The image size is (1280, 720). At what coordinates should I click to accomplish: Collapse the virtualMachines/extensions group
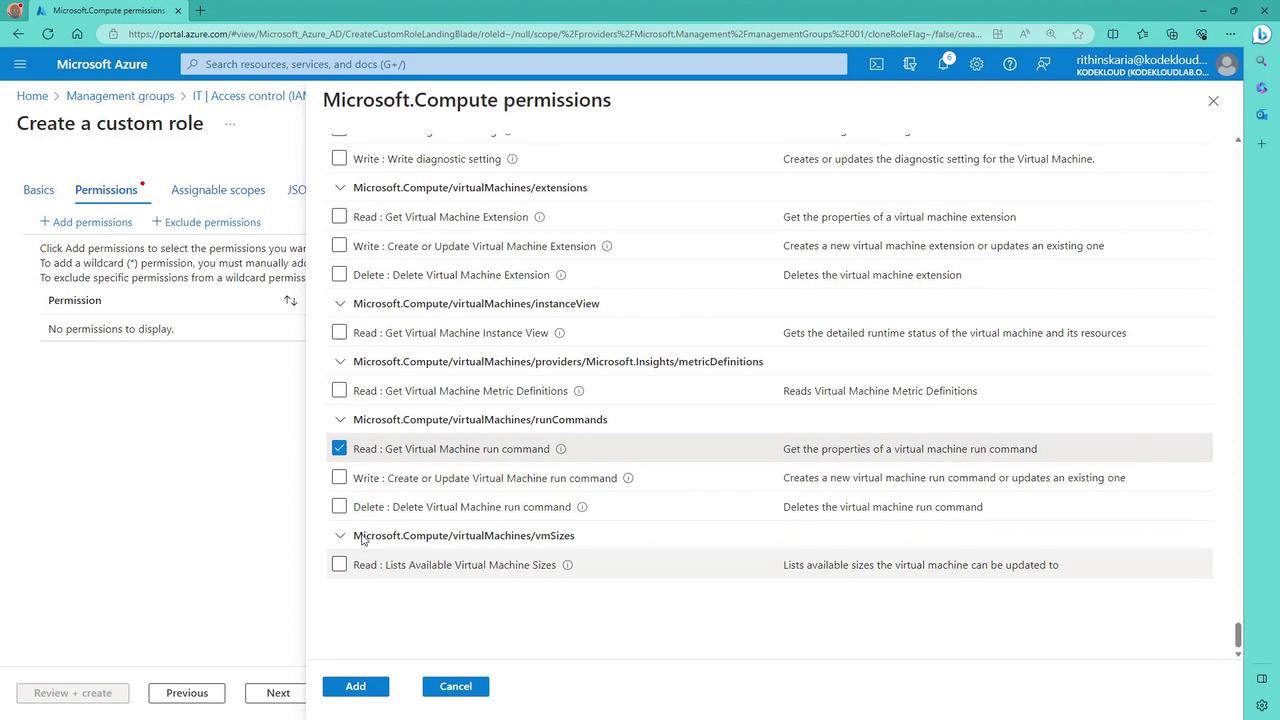tap(340, 188)
